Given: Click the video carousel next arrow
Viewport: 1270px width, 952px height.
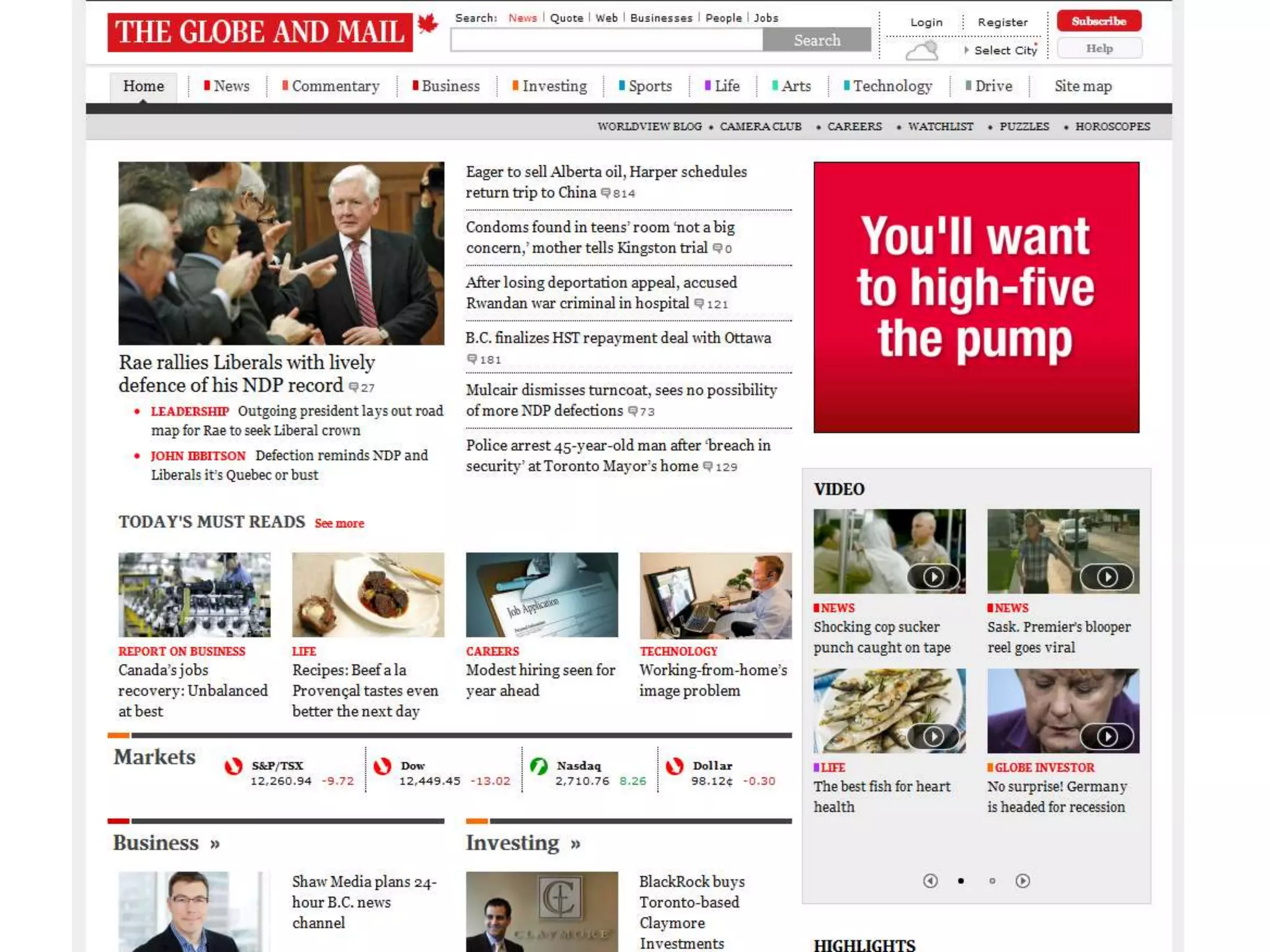Looking at the screenshot, I should pos(1023,881).
